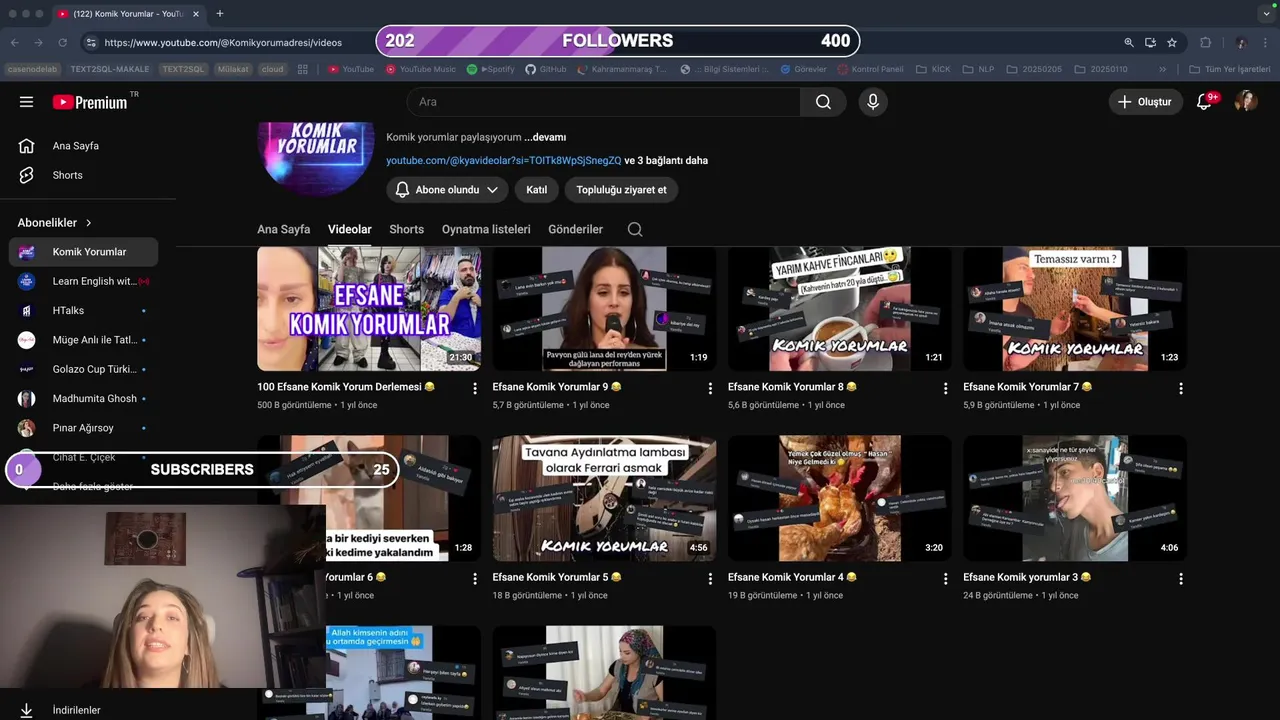Image resolution: width=1280 pixels, height=720 pixels.
Task: Open the YouTube guide hamburger menu
Action: pyautogui.click(x=27, y=102)
